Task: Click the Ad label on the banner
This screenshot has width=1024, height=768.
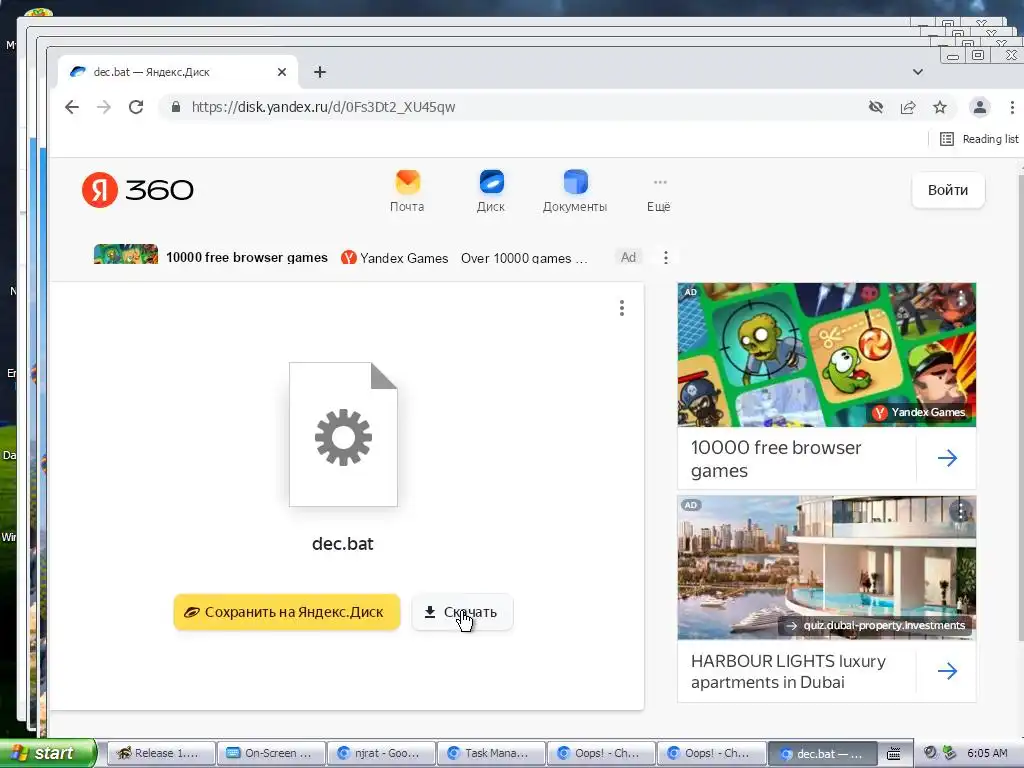Action: click(628, 257)
